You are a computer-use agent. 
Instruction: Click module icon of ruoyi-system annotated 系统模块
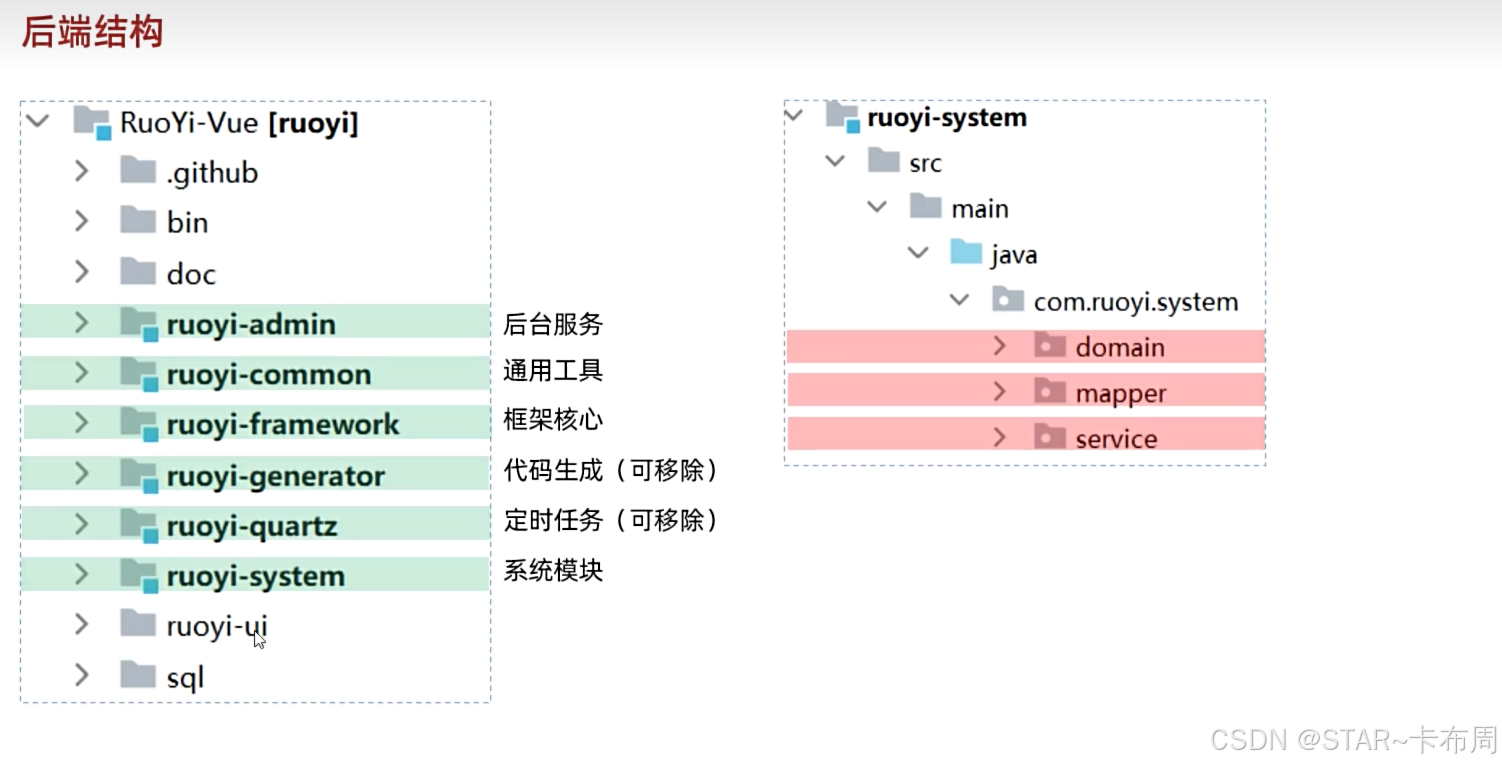coord(140,576)
